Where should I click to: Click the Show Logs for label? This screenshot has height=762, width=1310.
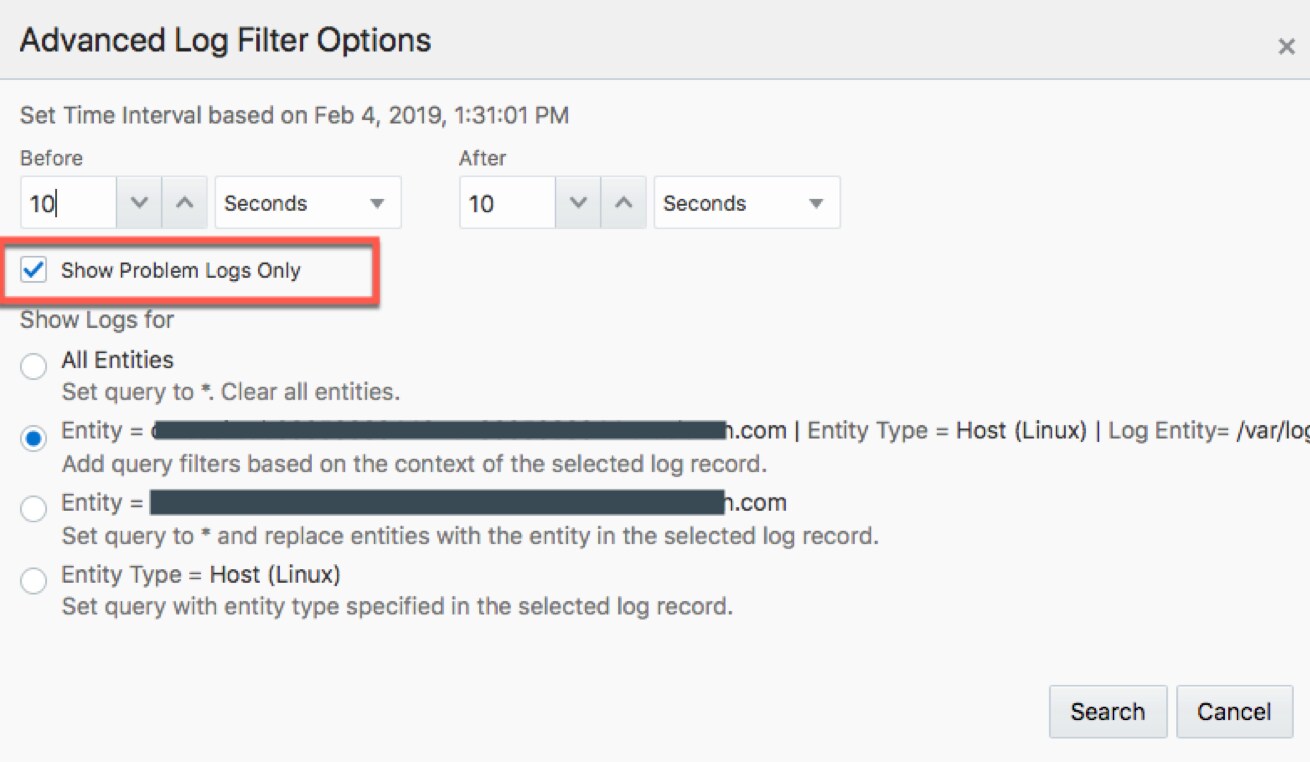coord(97,320)
